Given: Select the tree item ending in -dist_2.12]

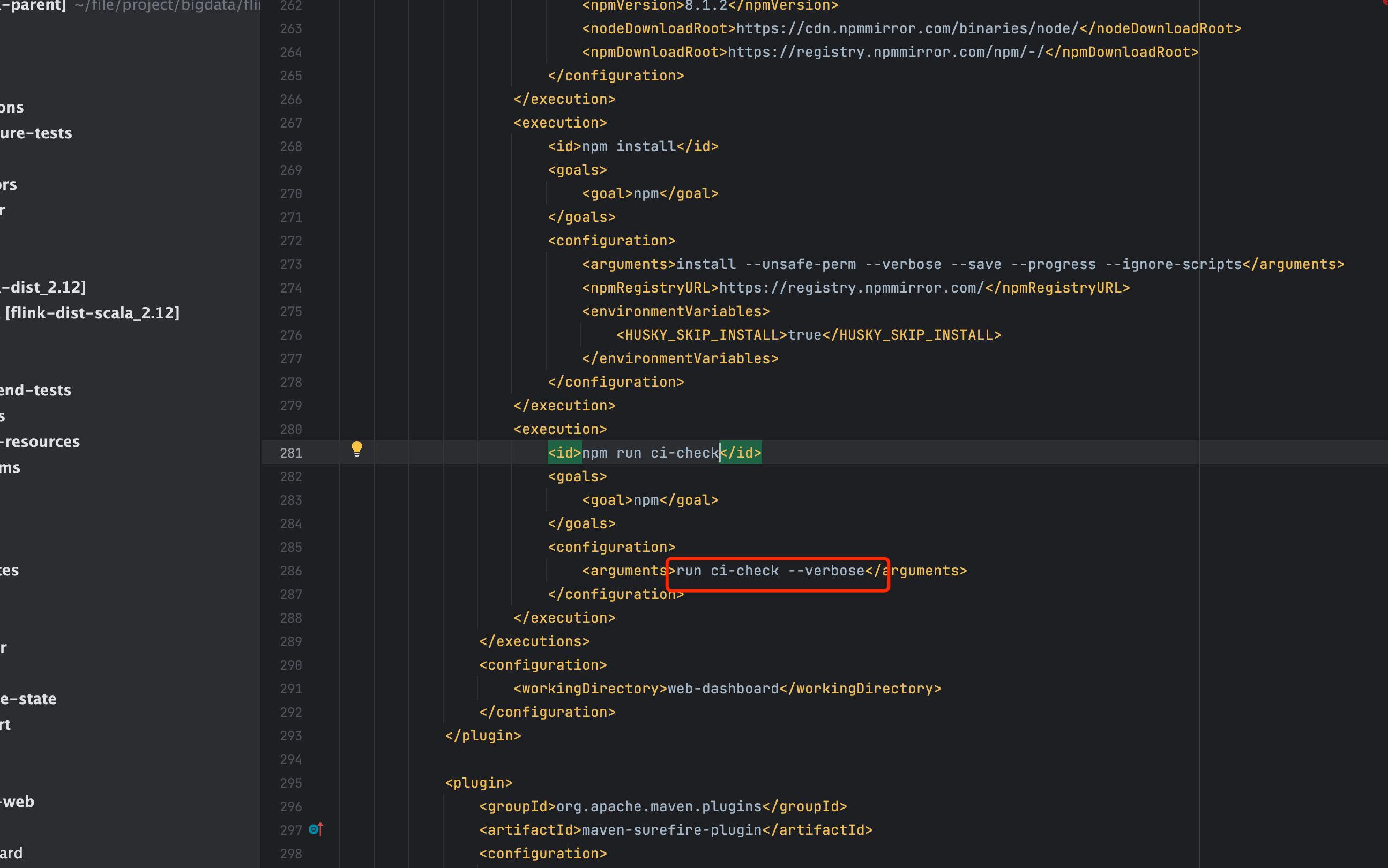Looking at the screenshot, I should pos(43,287).
